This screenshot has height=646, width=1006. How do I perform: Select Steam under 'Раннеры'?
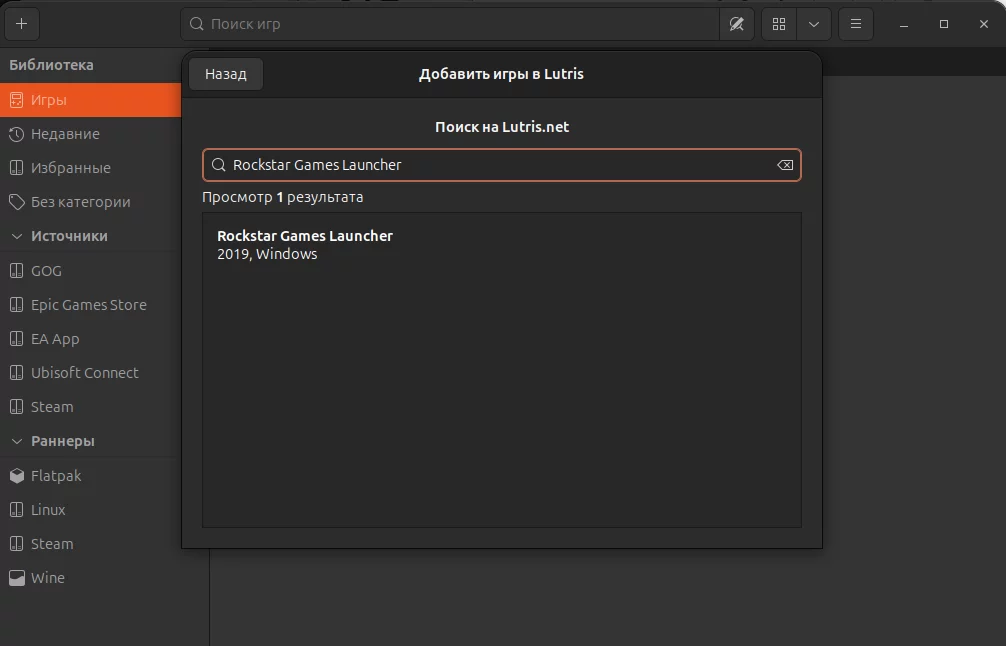90,544
